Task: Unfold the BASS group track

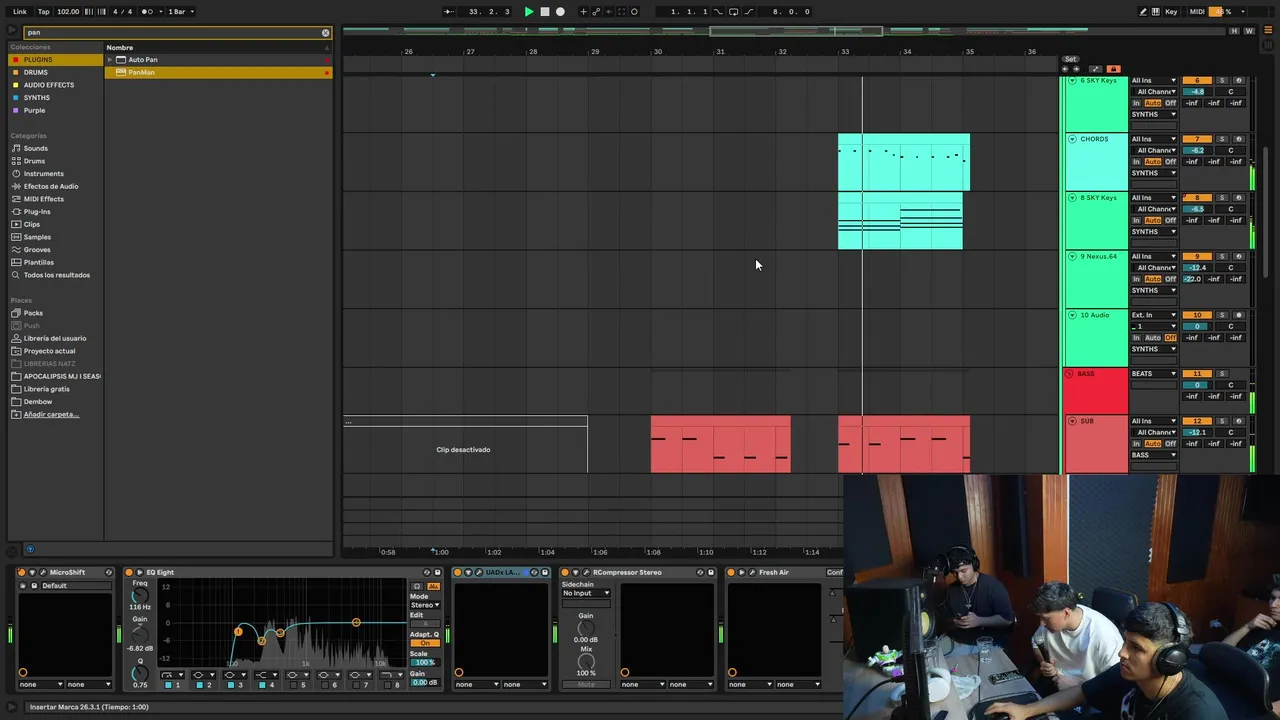Action: tap(1070, 374)
